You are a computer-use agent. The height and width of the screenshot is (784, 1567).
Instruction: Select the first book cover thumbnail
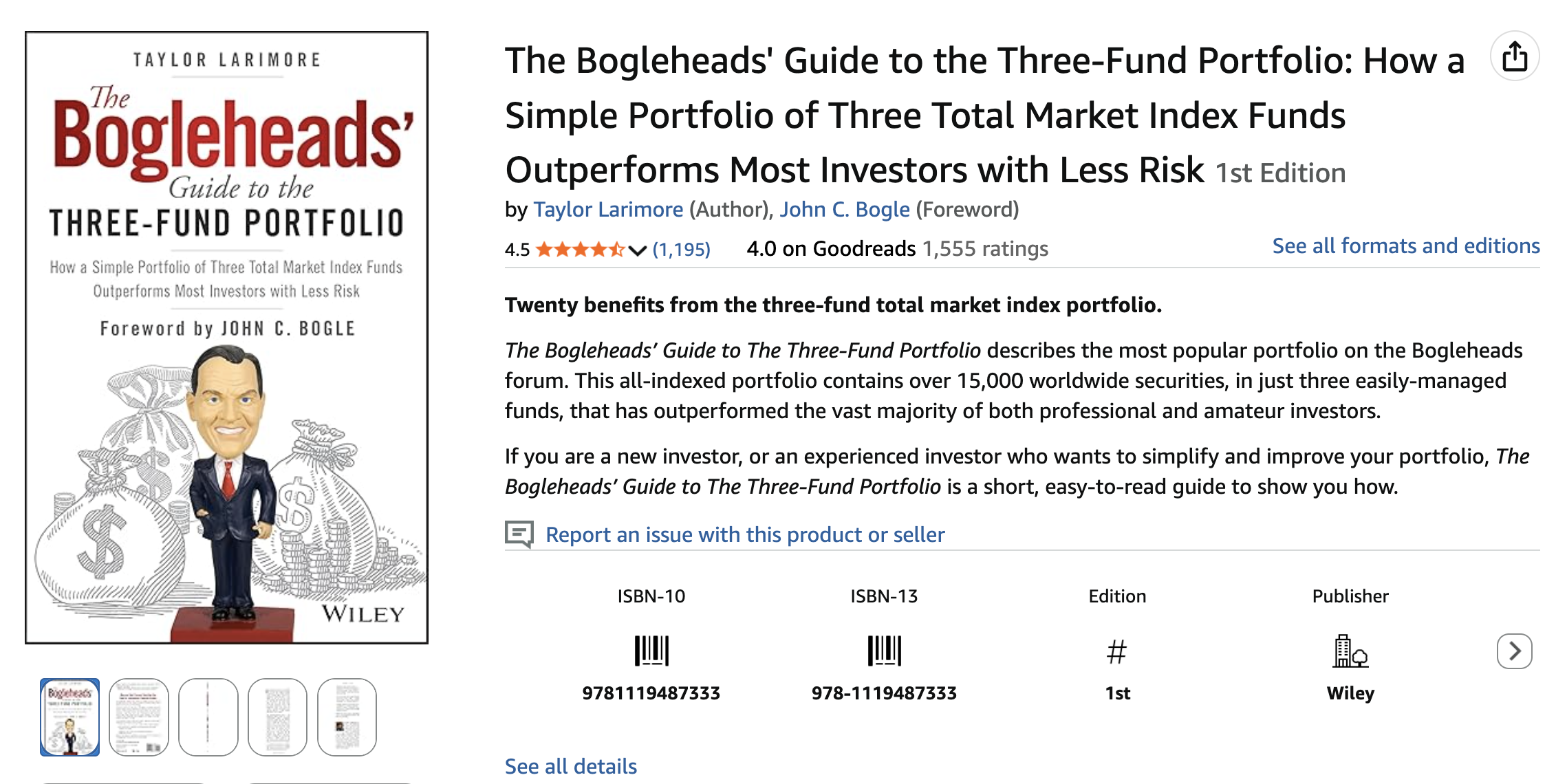[71, 715]
